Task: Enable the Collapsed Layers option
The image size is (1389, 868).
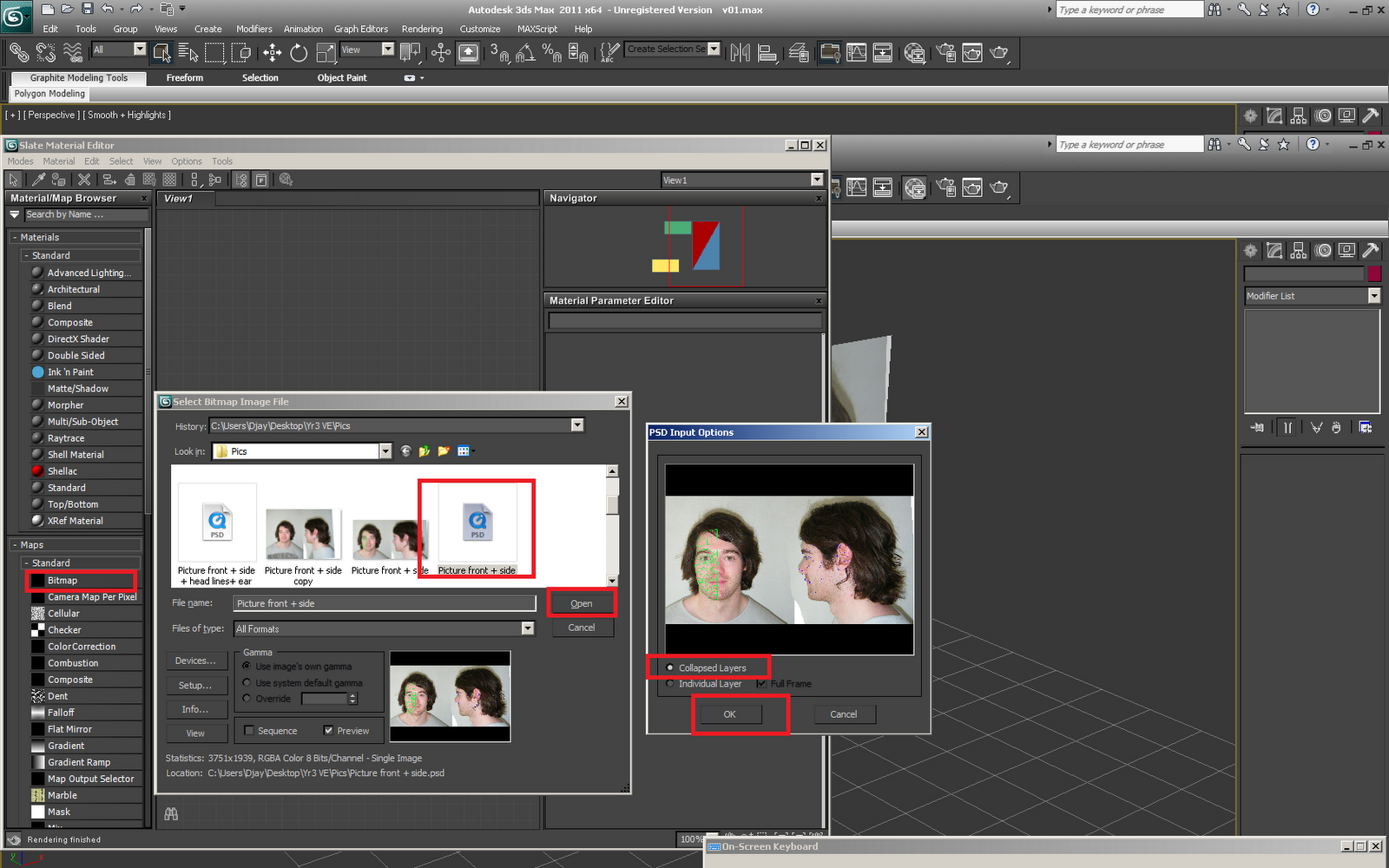Action: (x=669, y=667)
